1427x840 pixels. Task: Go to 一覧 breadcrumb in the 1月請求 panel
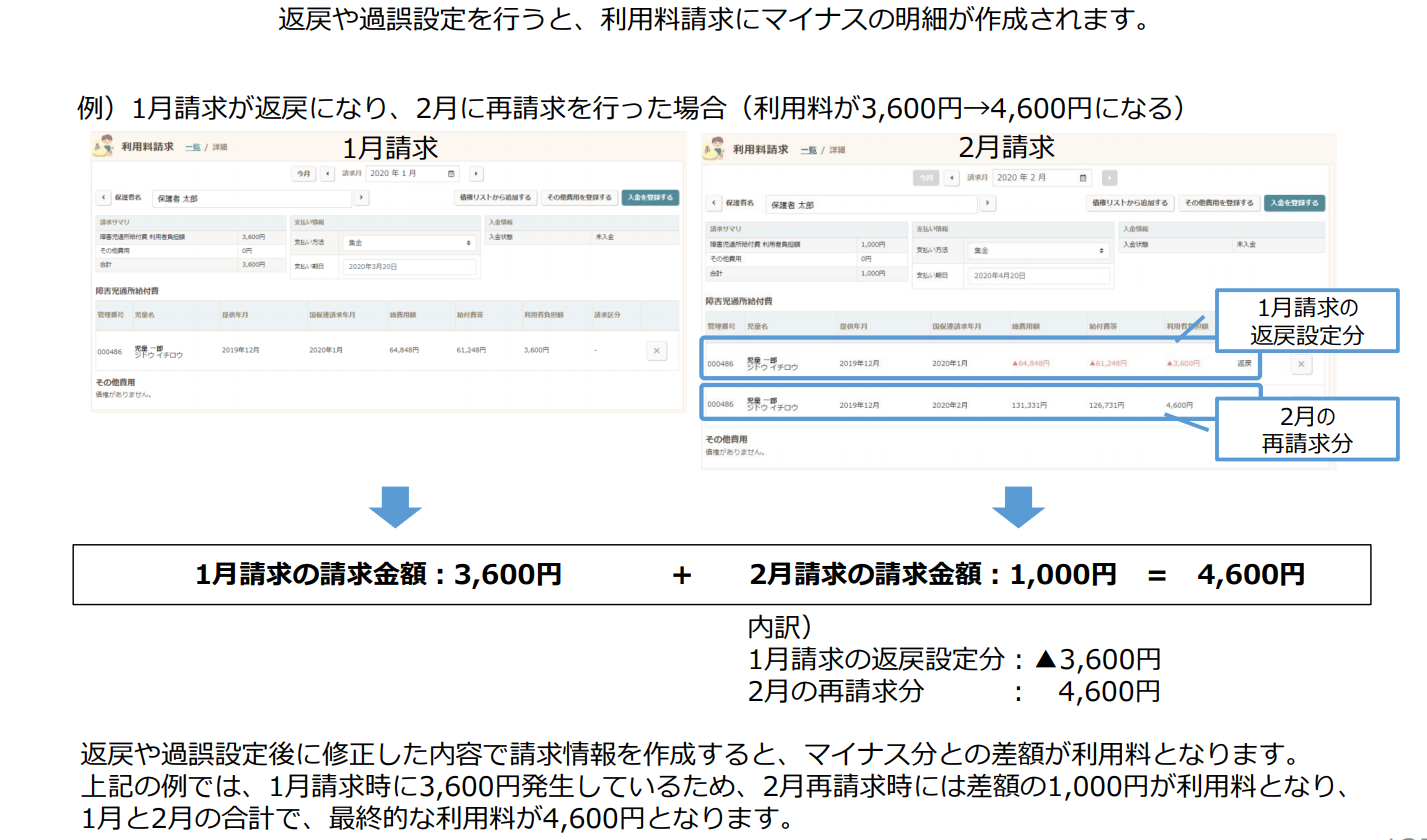pos(192,147)
